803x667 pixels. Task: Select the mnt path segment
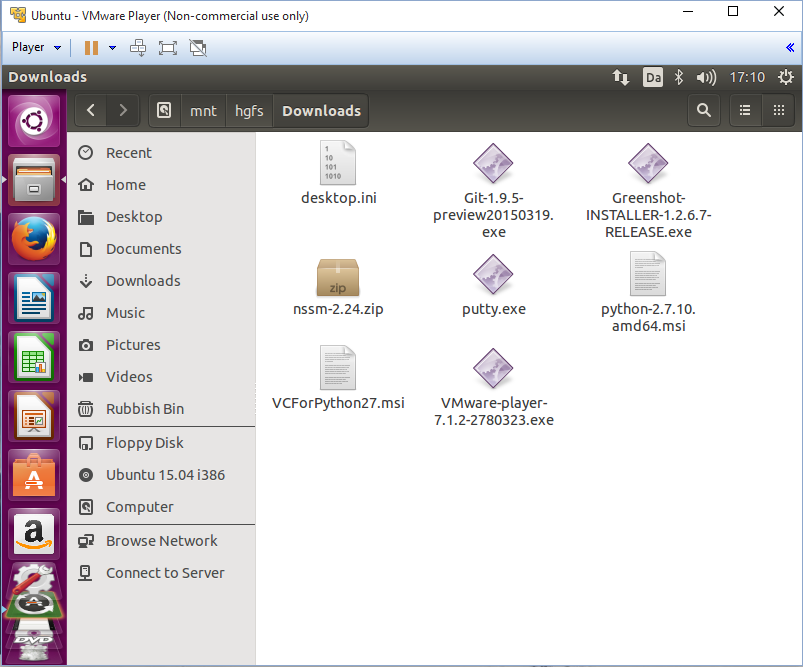tap(203, 111)
